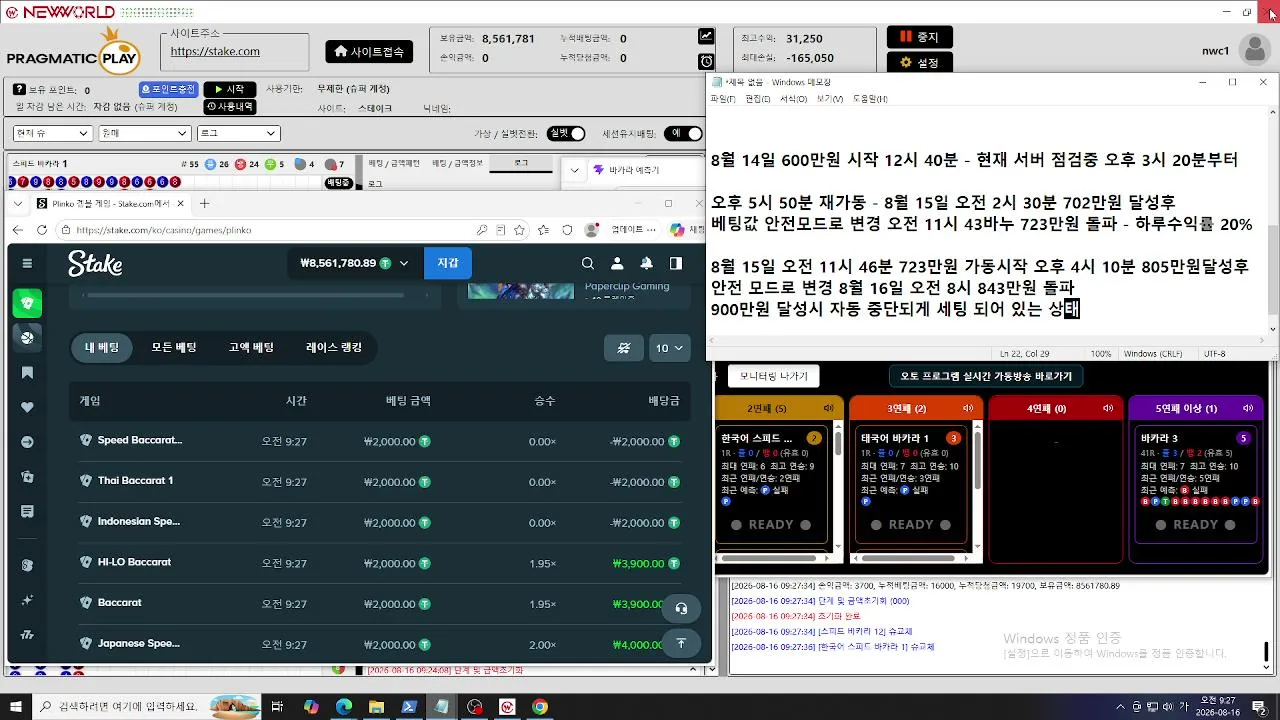Expand the chevron beside 바카라 예측기

tap(574, 170)
